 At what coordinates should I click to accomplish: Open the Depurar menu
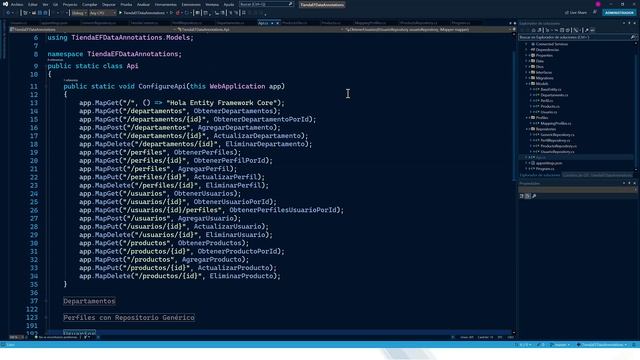[109, 4]
